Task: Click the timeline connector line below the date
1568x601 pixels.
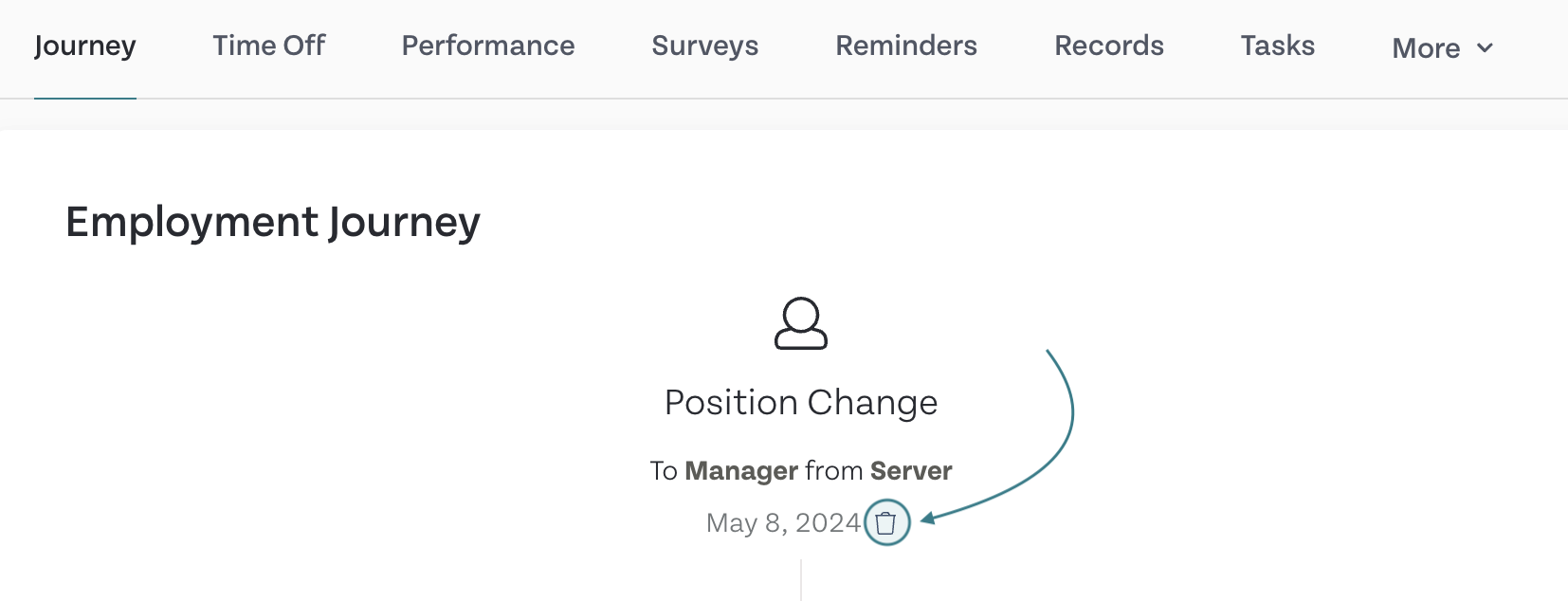Action: click(801, 580)
